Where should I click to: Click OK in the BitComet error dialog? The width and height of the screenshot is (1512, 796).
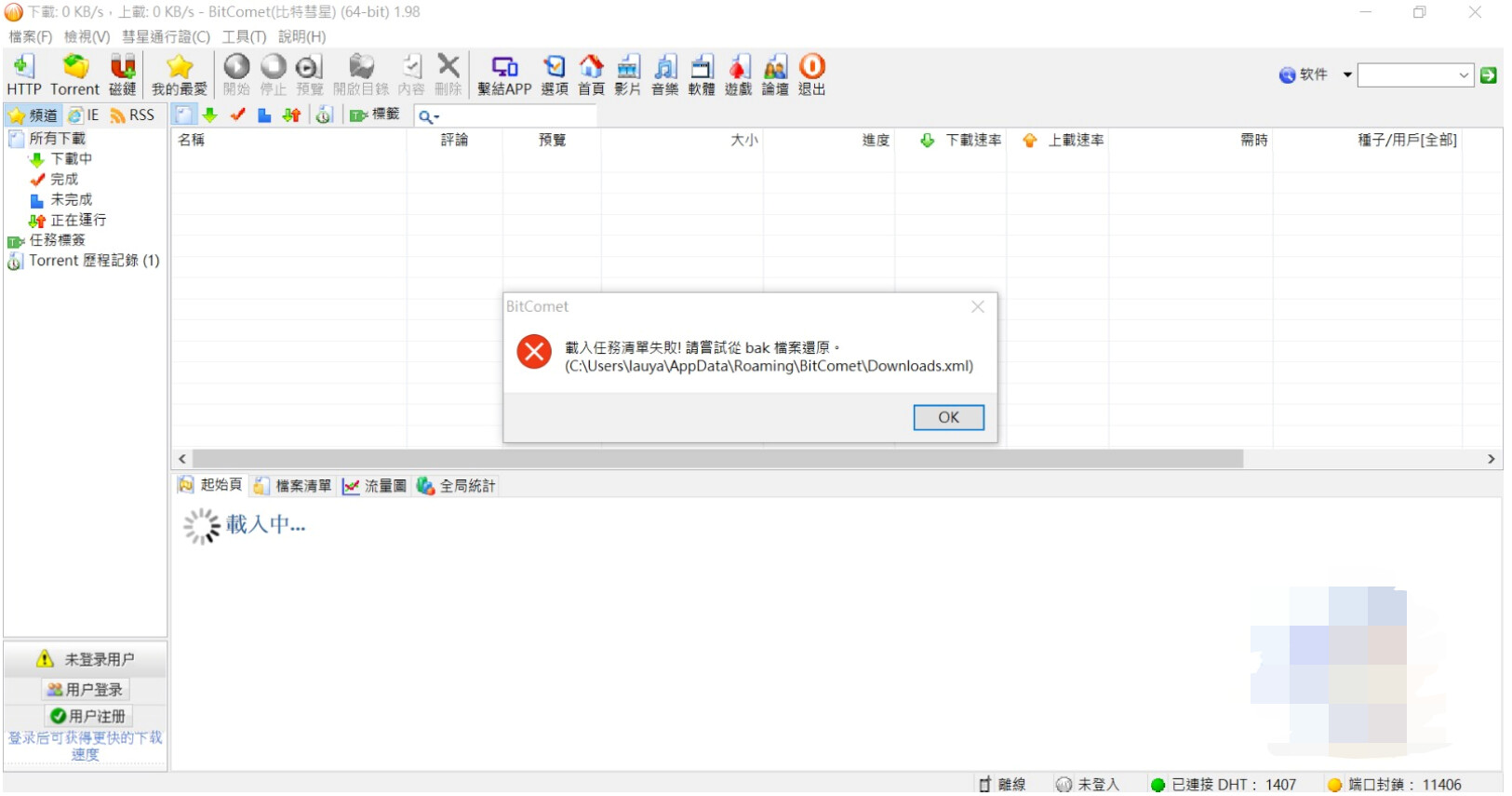coord(948,417)
